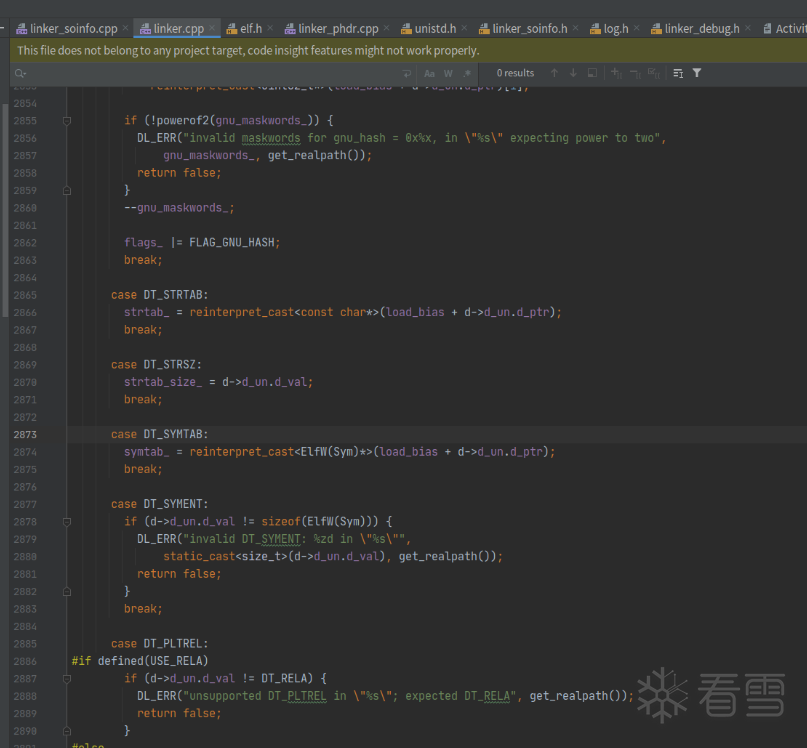Click line number 2873 in gutter
This screenshot has width=807, height=748.
coord(25,434)
